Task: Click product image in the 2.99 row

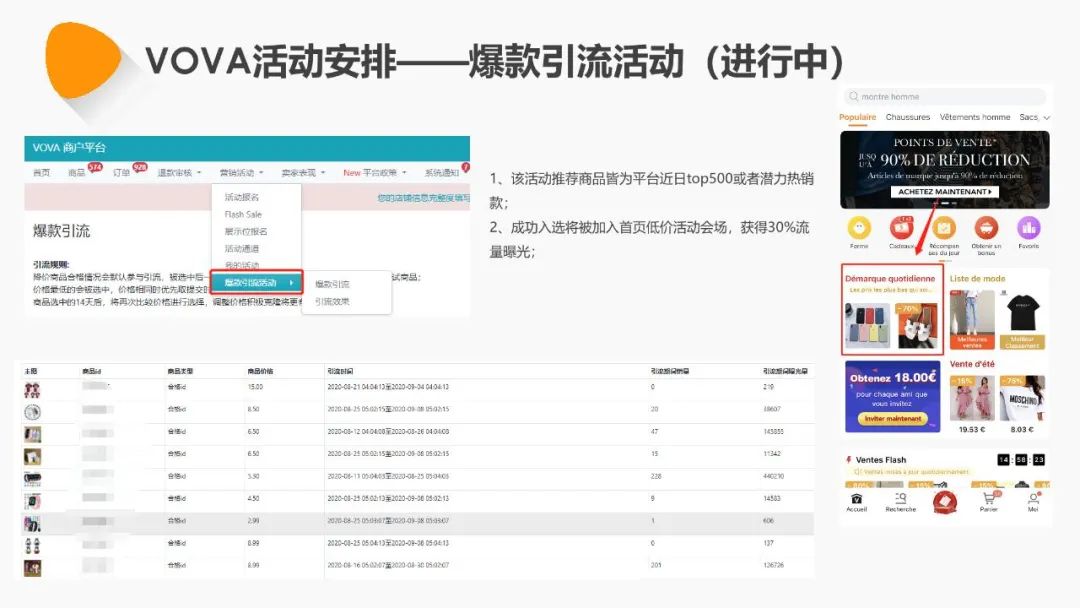Action: pos(32,524)
